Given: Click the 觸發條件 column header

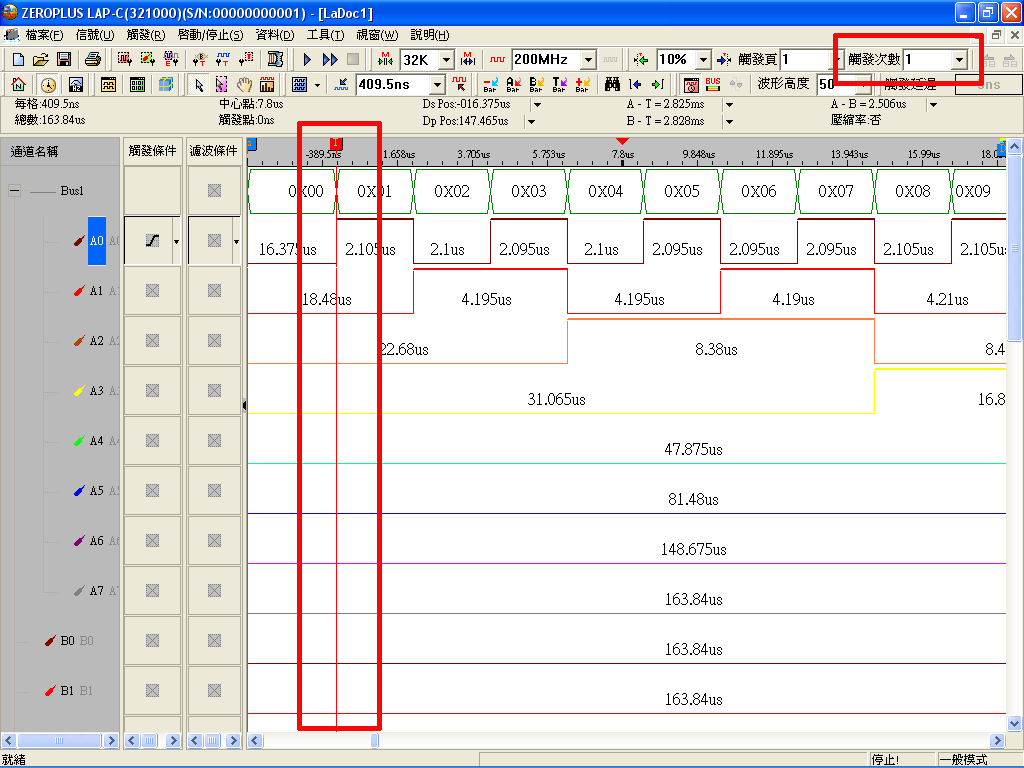Looking at the screenshot, I should coord(152,151).
